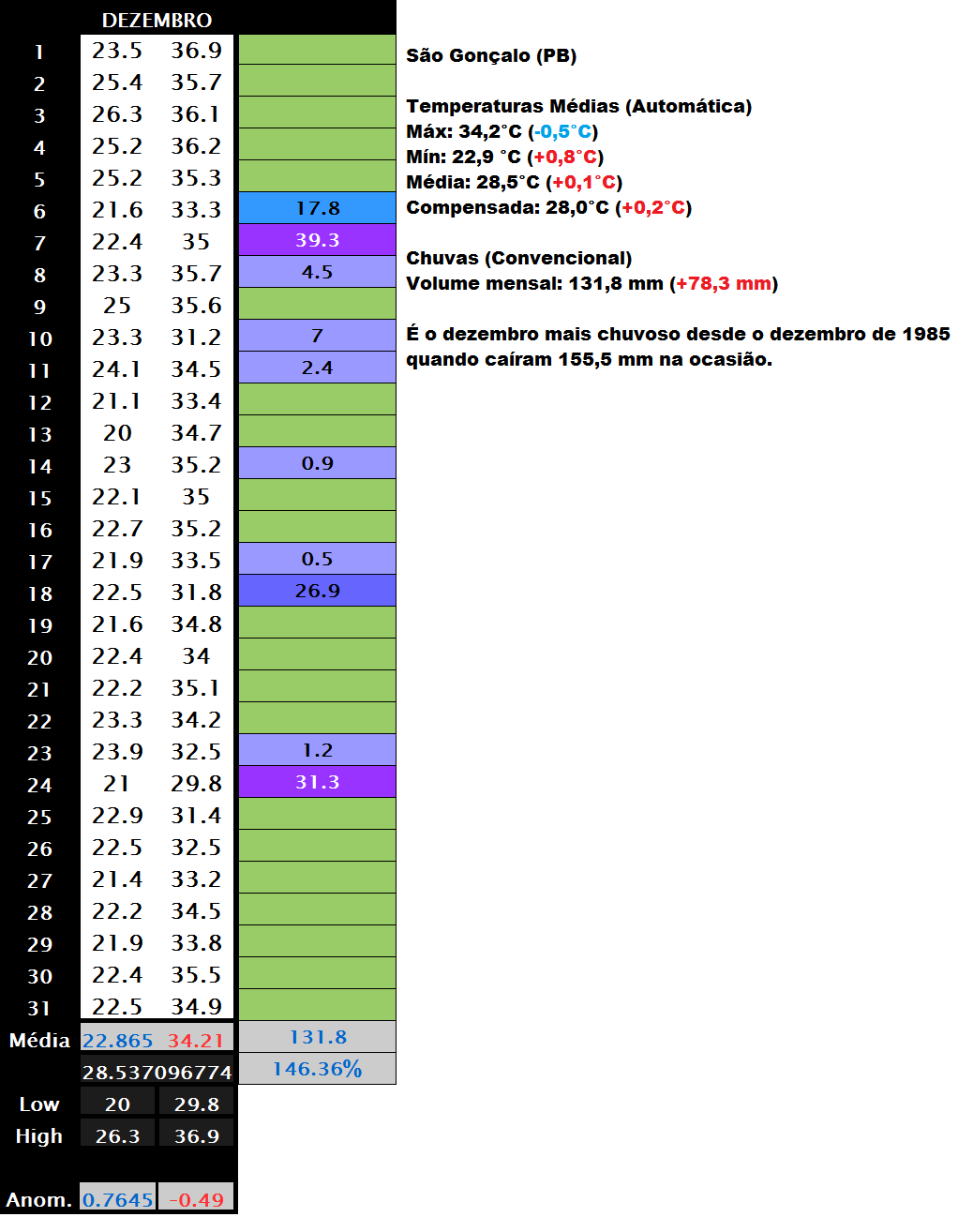Click the 31.8 maximum on day 18
The height and width of the screenshot is (1232, 973).
point(196,592)
